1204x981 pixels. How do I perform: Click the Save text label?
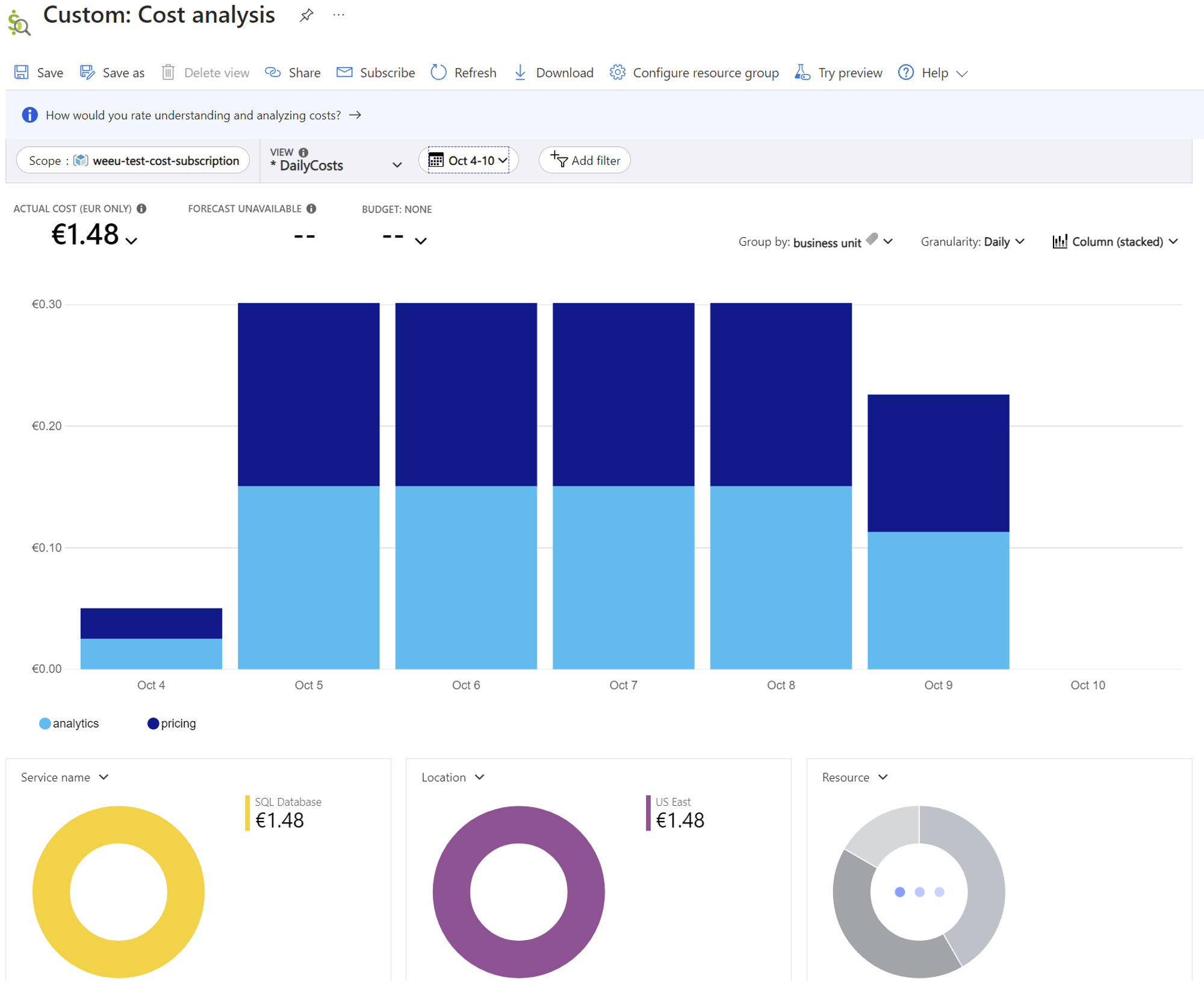coord(50,73)
